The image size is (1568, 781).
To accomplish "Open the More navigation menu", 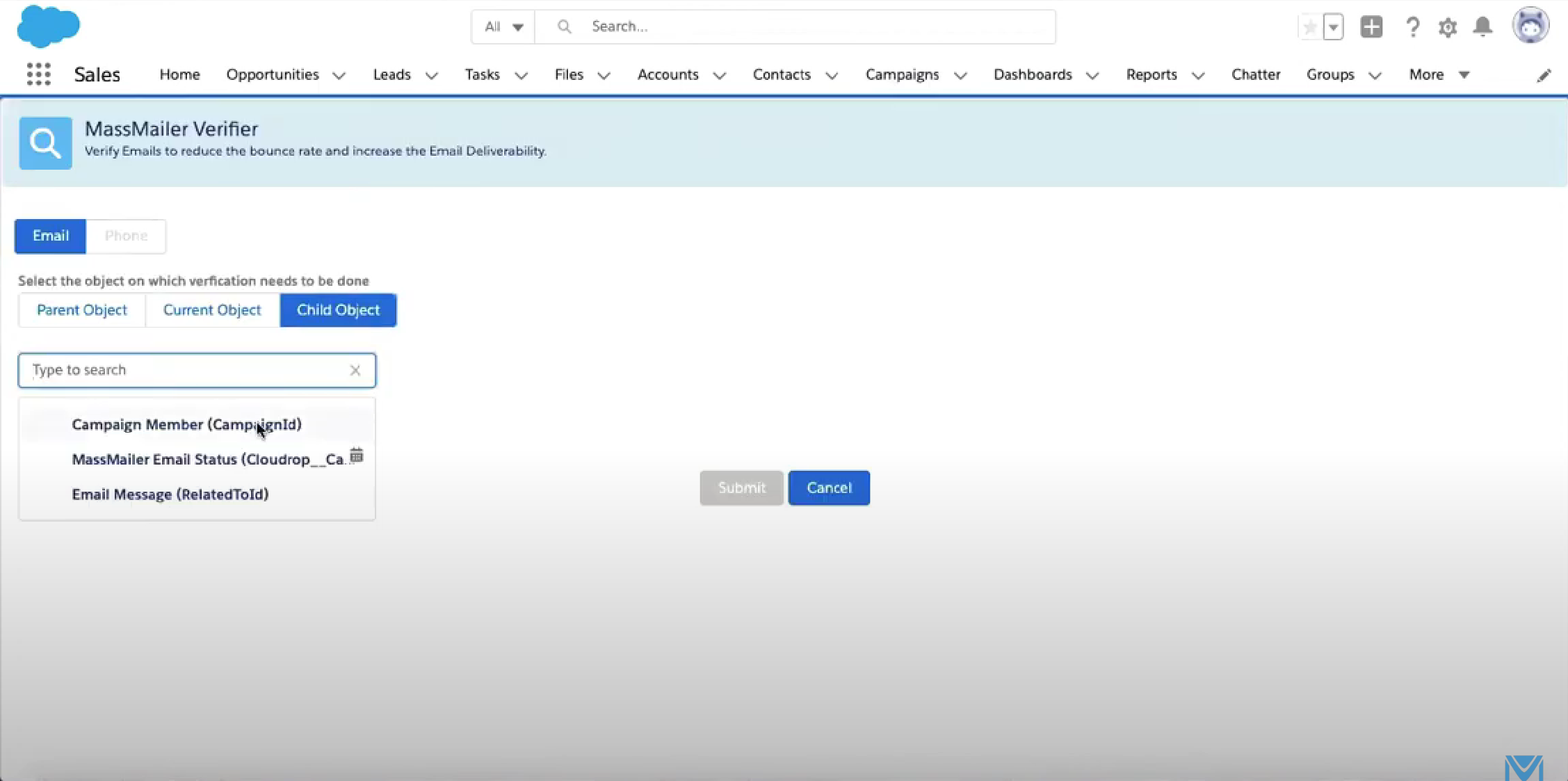I will [1439, 74].
